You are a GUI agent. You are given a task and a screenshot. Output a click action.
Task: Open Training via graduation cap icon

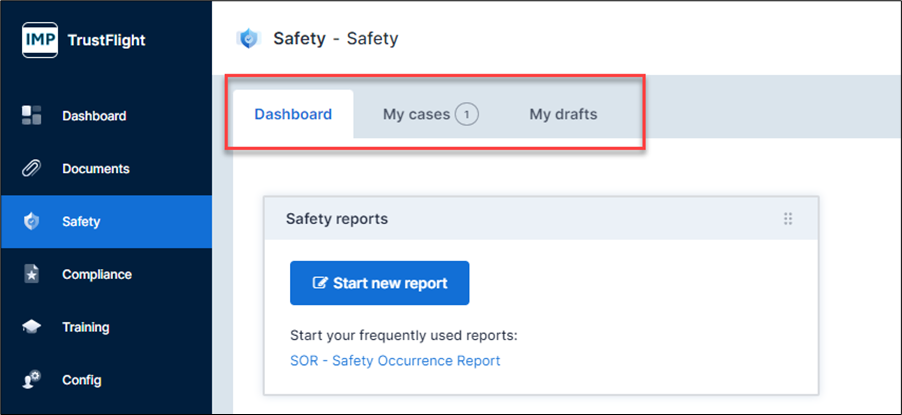tap(31, 327)
